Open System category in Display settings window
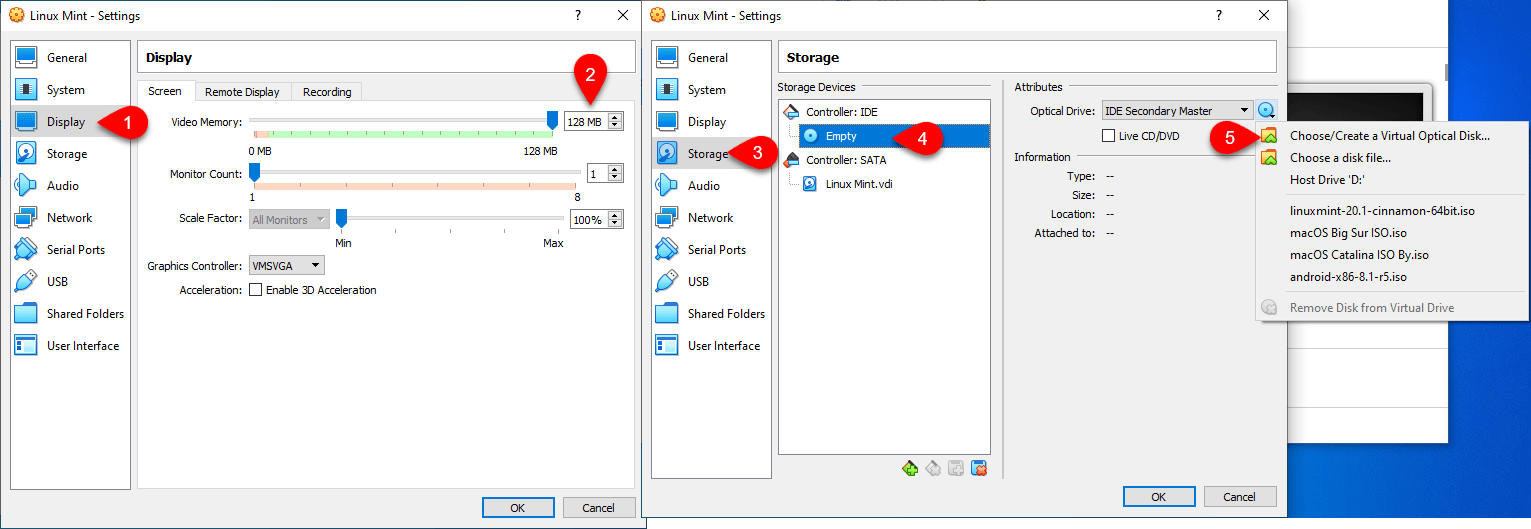1531x529 pixels. [x=70, y=90]
